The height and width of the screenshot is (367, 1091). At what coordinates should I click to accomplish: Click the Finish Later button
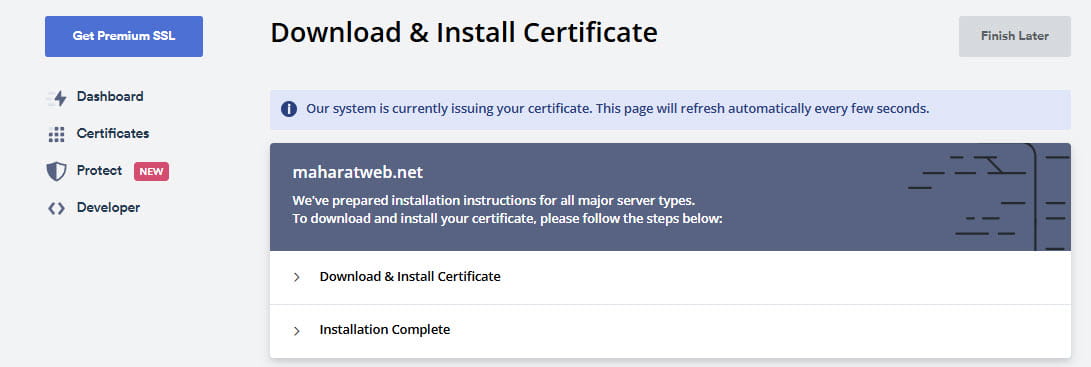[1014, 36]
